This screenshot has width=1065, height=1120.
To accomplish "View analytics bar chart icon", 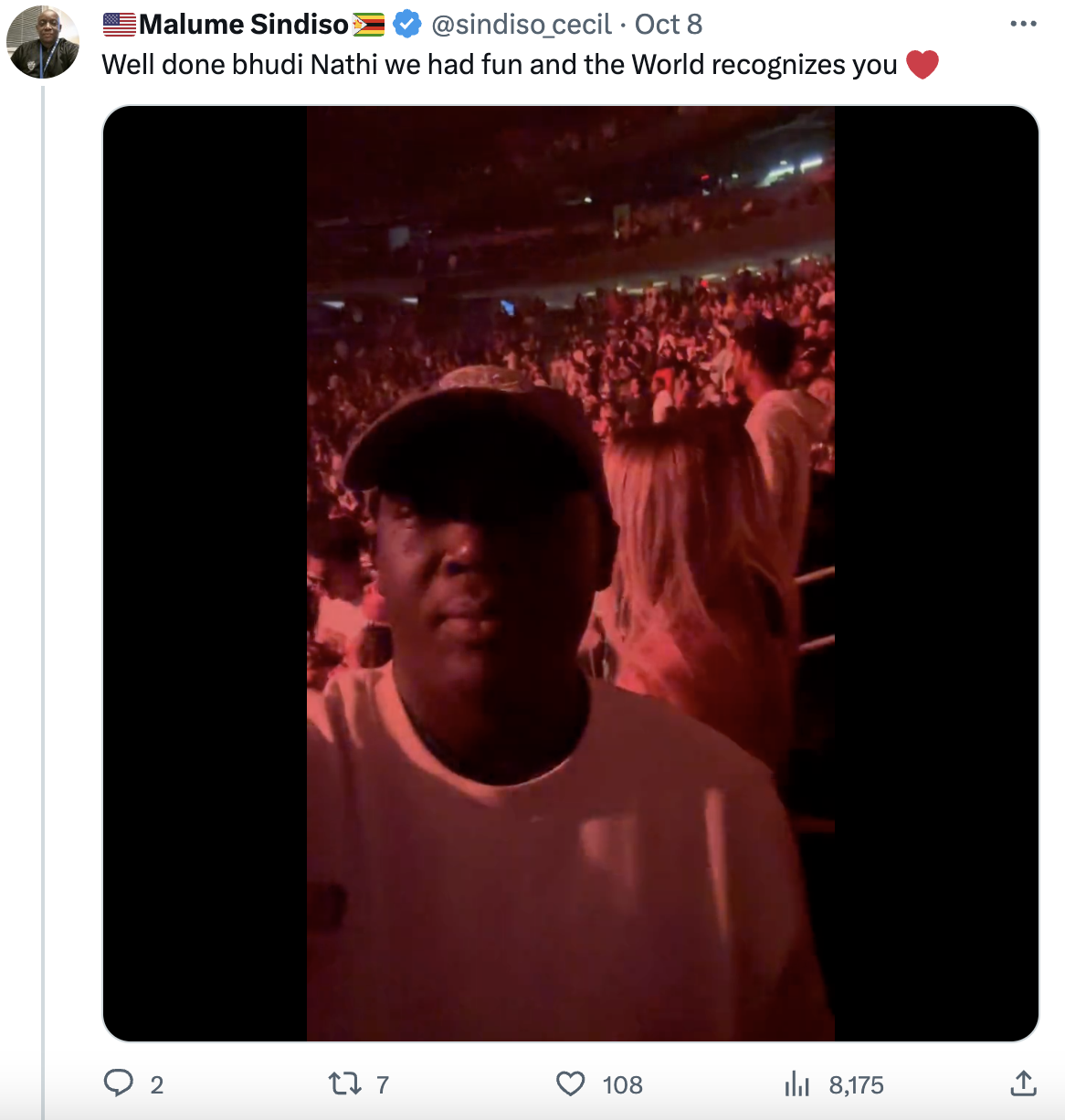I will click(x=797, y=1084).
